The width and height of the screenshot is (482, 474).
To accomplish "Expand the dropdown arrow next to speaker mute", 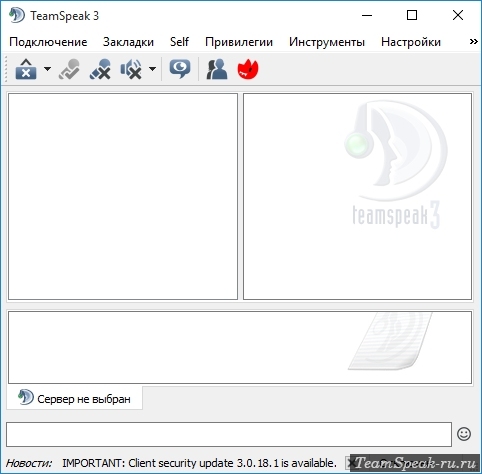I will tap(152, 69).
